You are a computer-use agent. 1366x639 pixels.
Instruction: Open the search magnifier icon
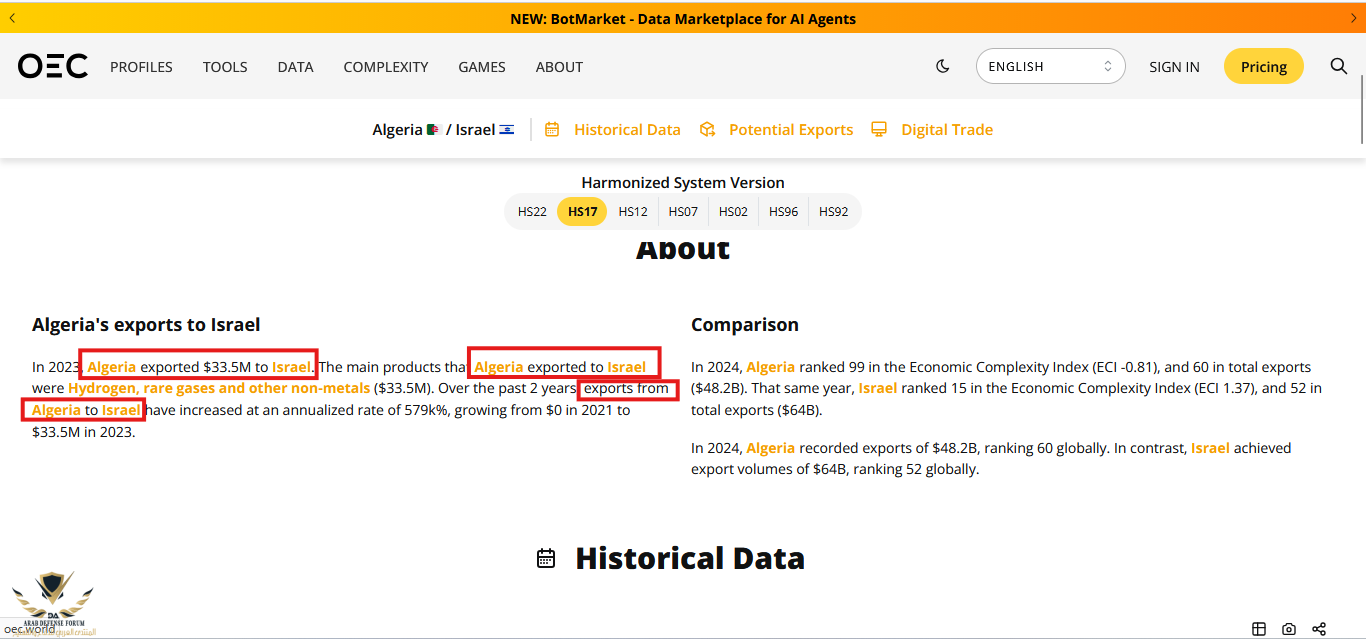1339,66
